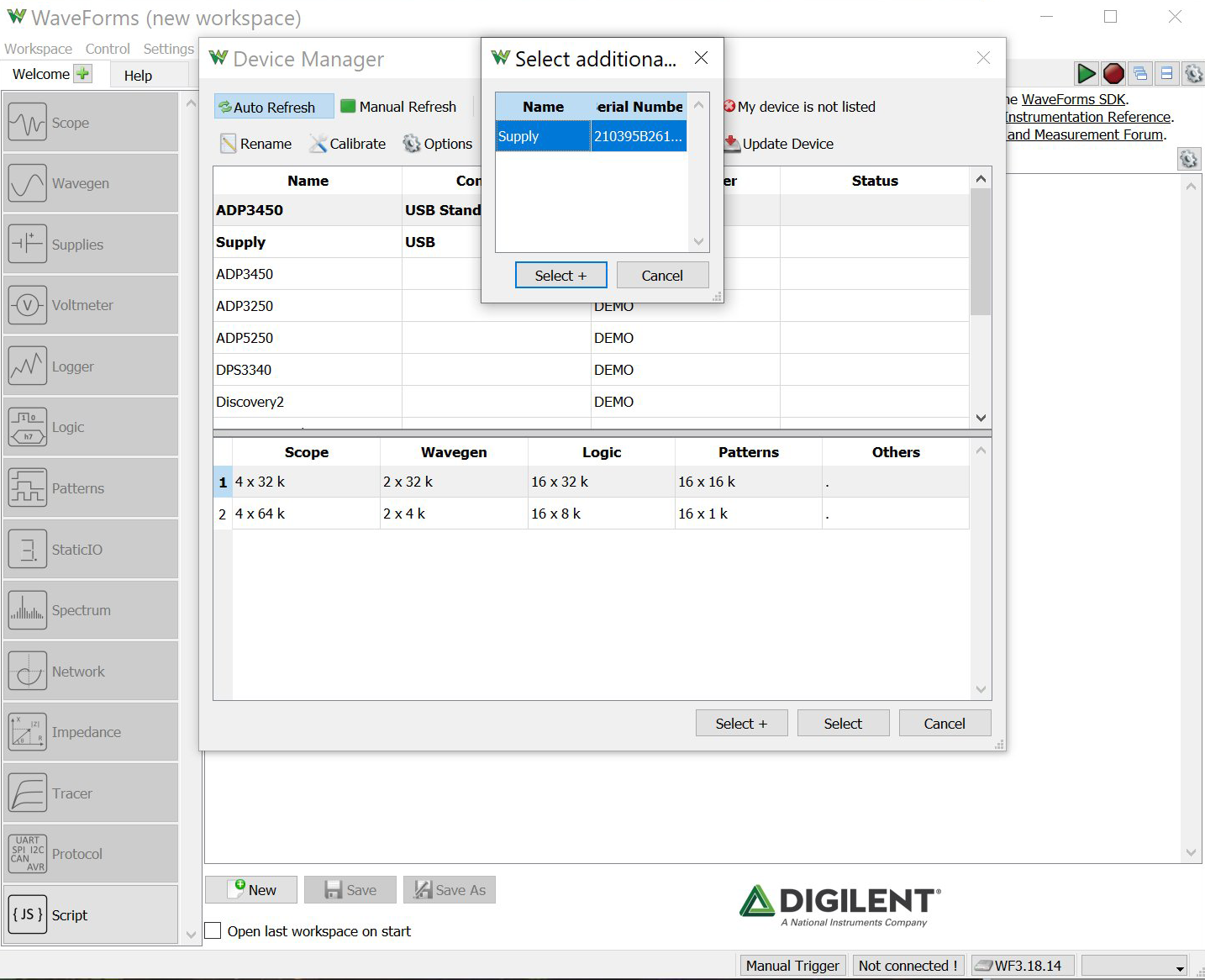Open the Control menu
The image size is (1205, 980).
pos(108,49)
